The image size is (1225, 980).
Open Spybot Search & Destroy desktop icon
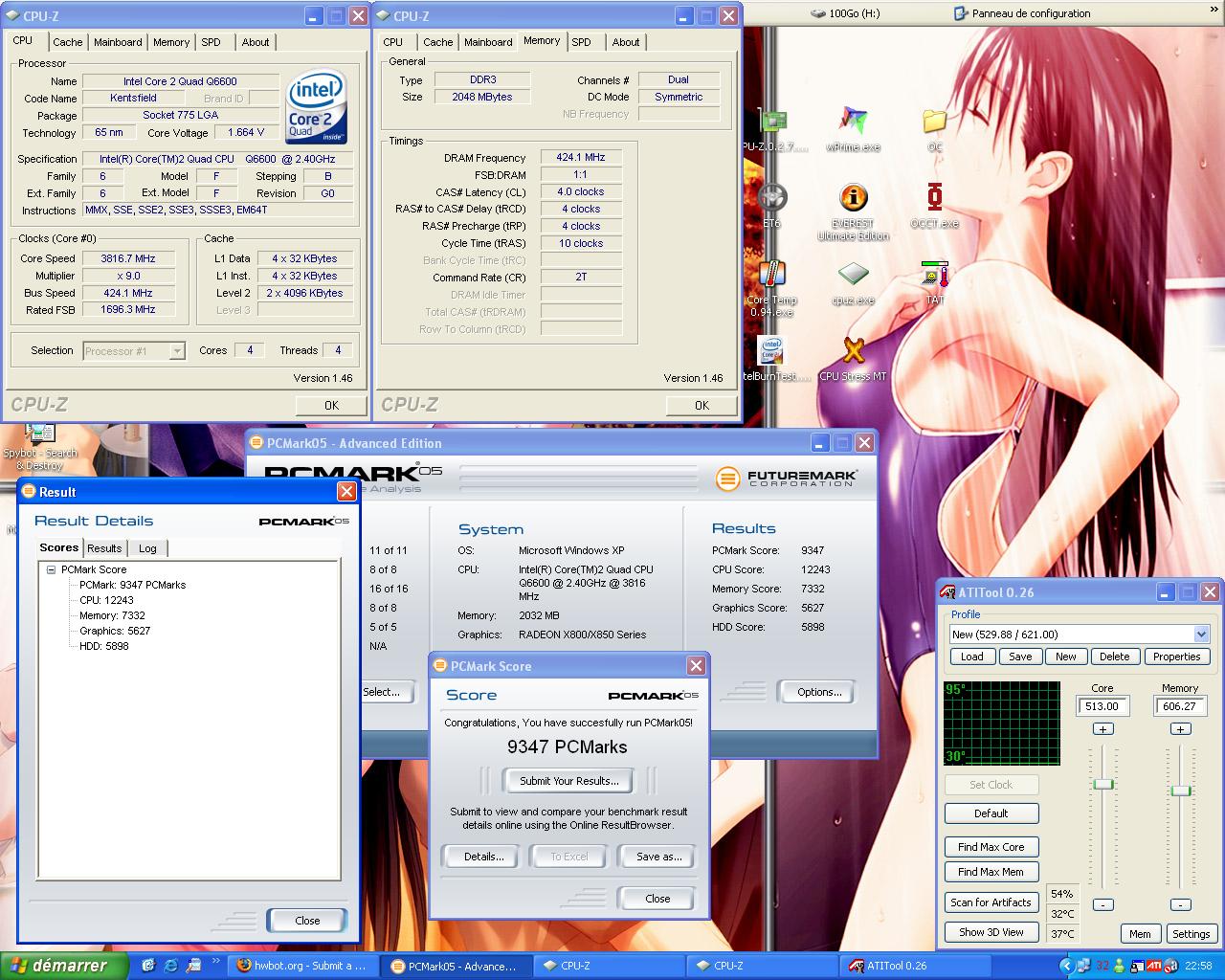[x=38, y=448]
